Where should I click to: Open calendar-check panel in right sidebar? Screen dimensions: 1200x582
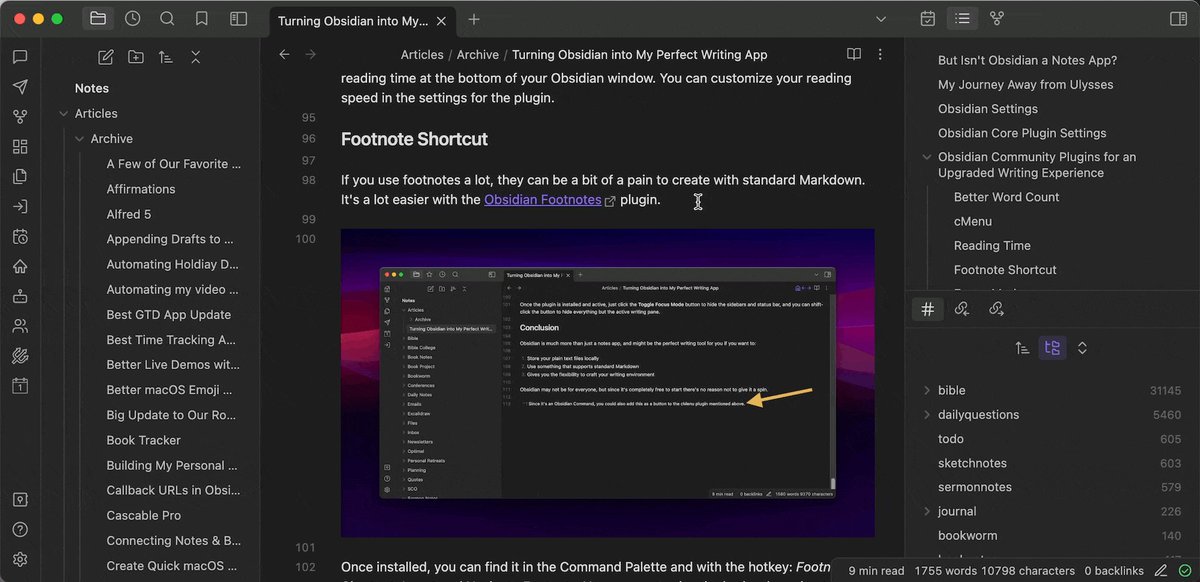(x=928, y=18)
